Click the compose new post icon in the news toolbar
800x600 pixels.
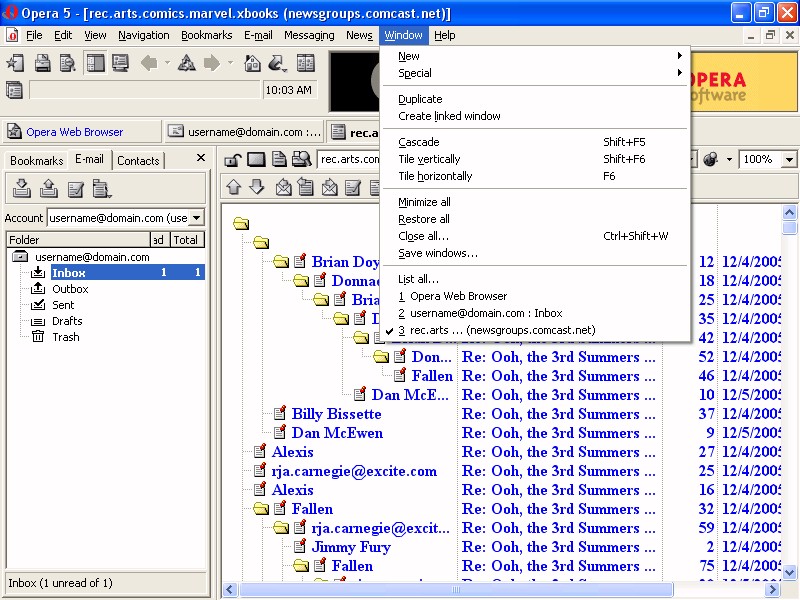pyautogui.click(x=353, y=187)
